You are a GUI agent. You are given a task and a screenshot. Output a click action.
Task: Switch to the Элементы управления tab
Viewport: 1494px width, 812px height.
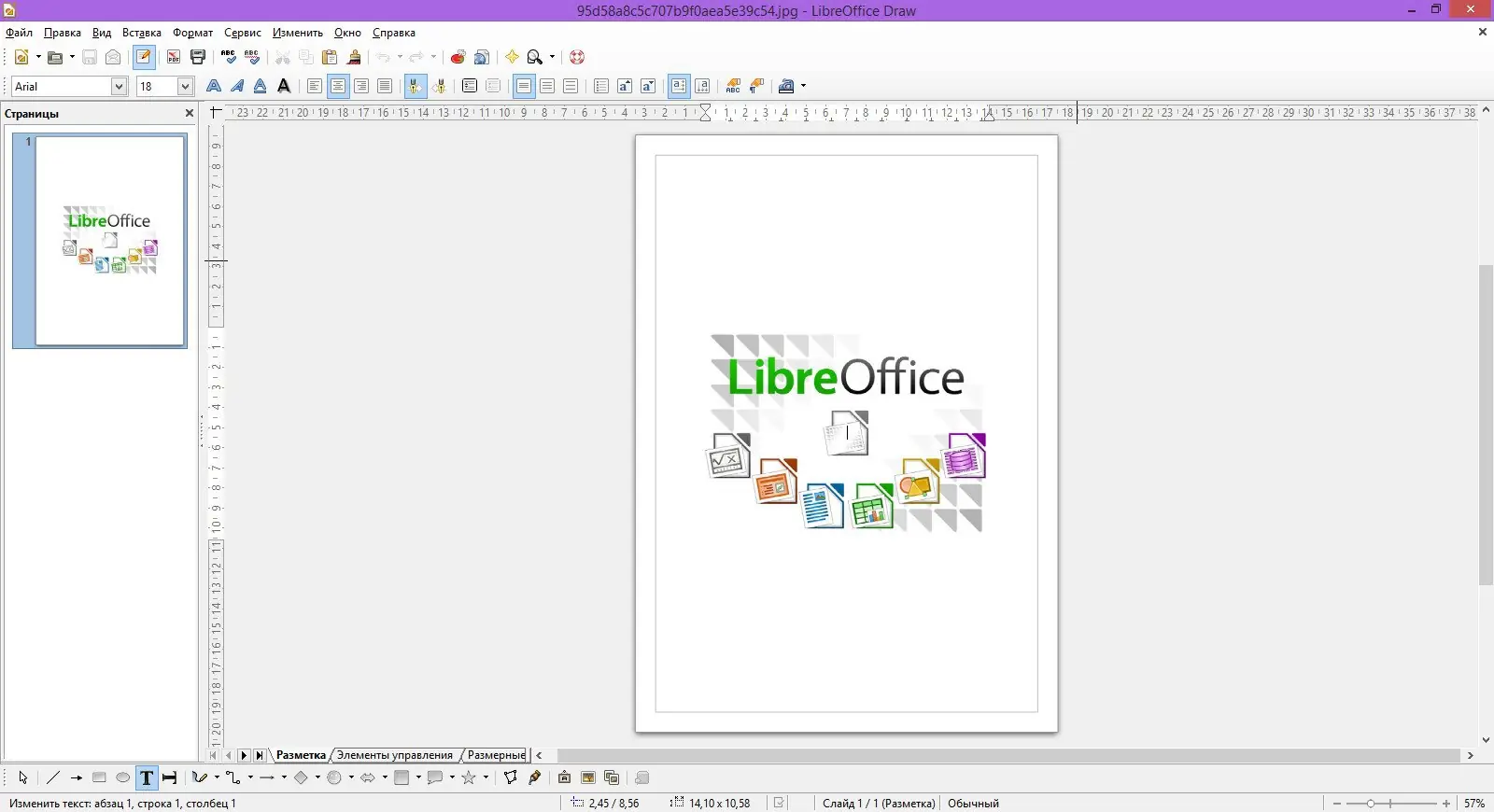pyautogui.click(x=395, y=755)
